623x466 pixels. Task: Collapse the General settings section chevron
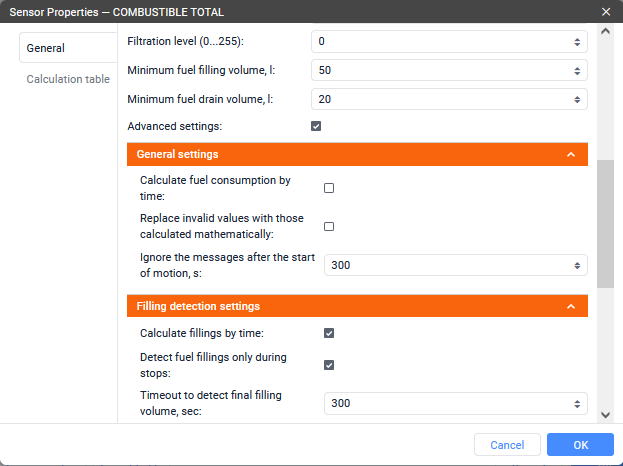pyautogui.click(x=570, y=155)
